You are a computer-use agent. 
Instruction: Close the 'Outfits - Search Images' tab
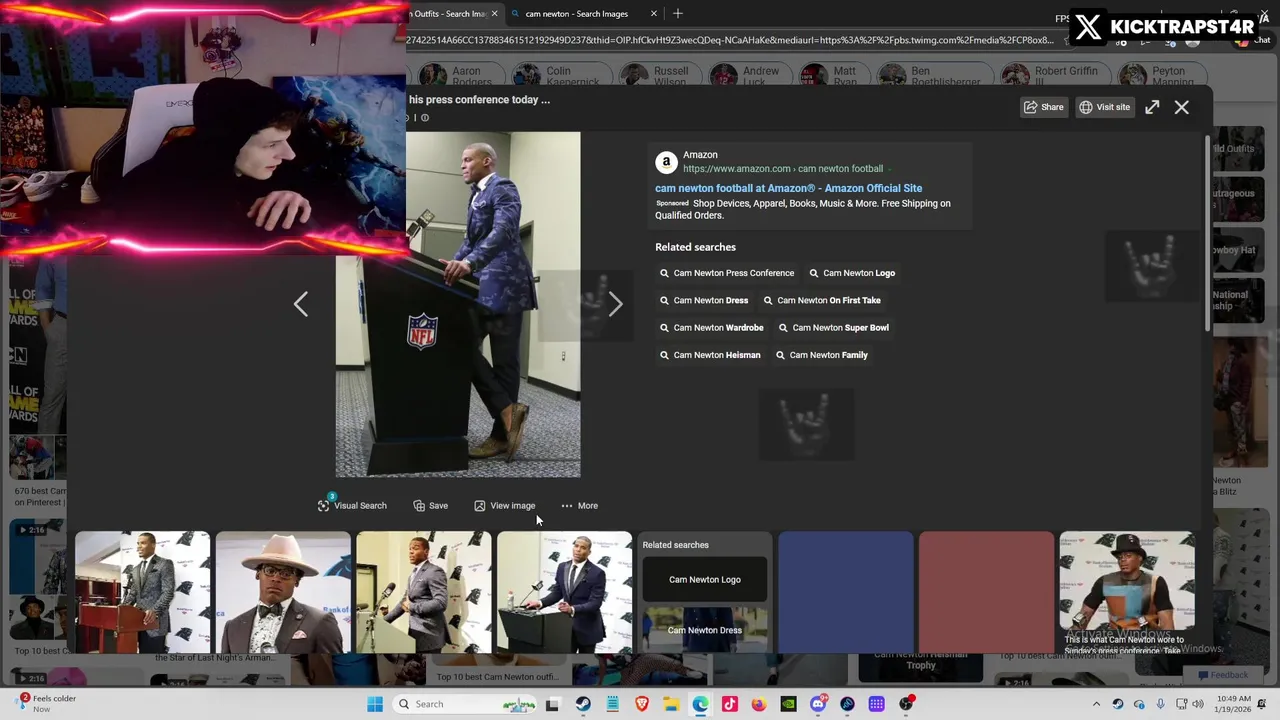point(494,14)
